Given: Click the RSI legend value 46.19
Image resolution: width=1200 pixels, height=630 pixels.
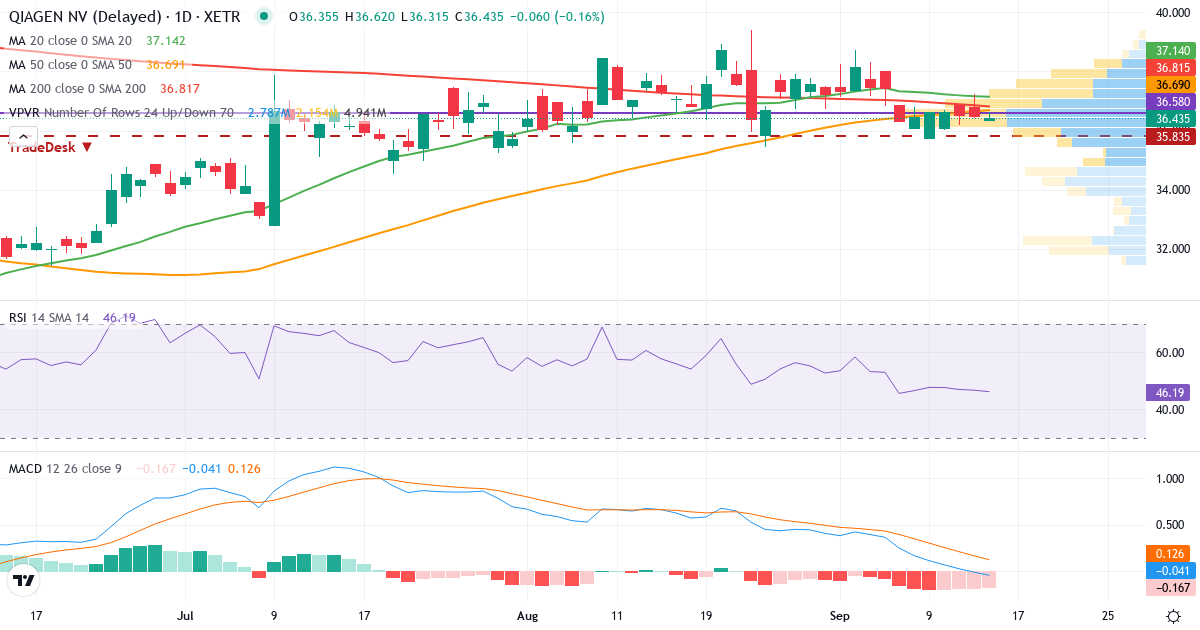Looking at the screenshot, I should point(119,317).
